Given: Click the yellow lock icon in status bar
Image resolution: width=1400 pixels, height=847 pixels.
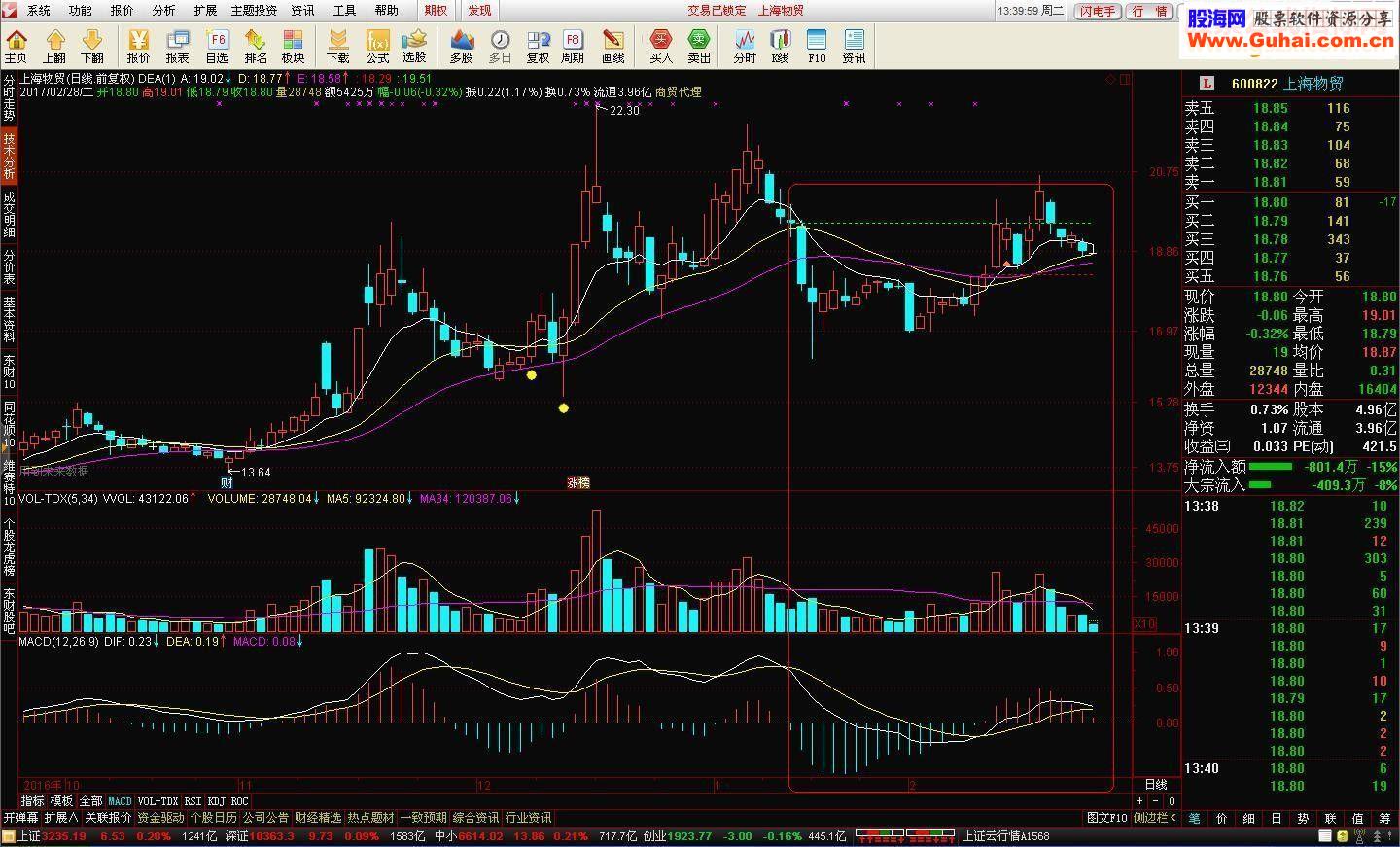Looking at the screenshot, I should point(1342,836).
